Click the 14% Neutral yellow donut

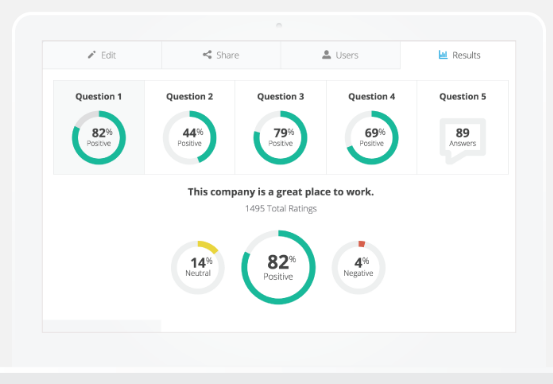pyautogui.click(x=198, y=267)
